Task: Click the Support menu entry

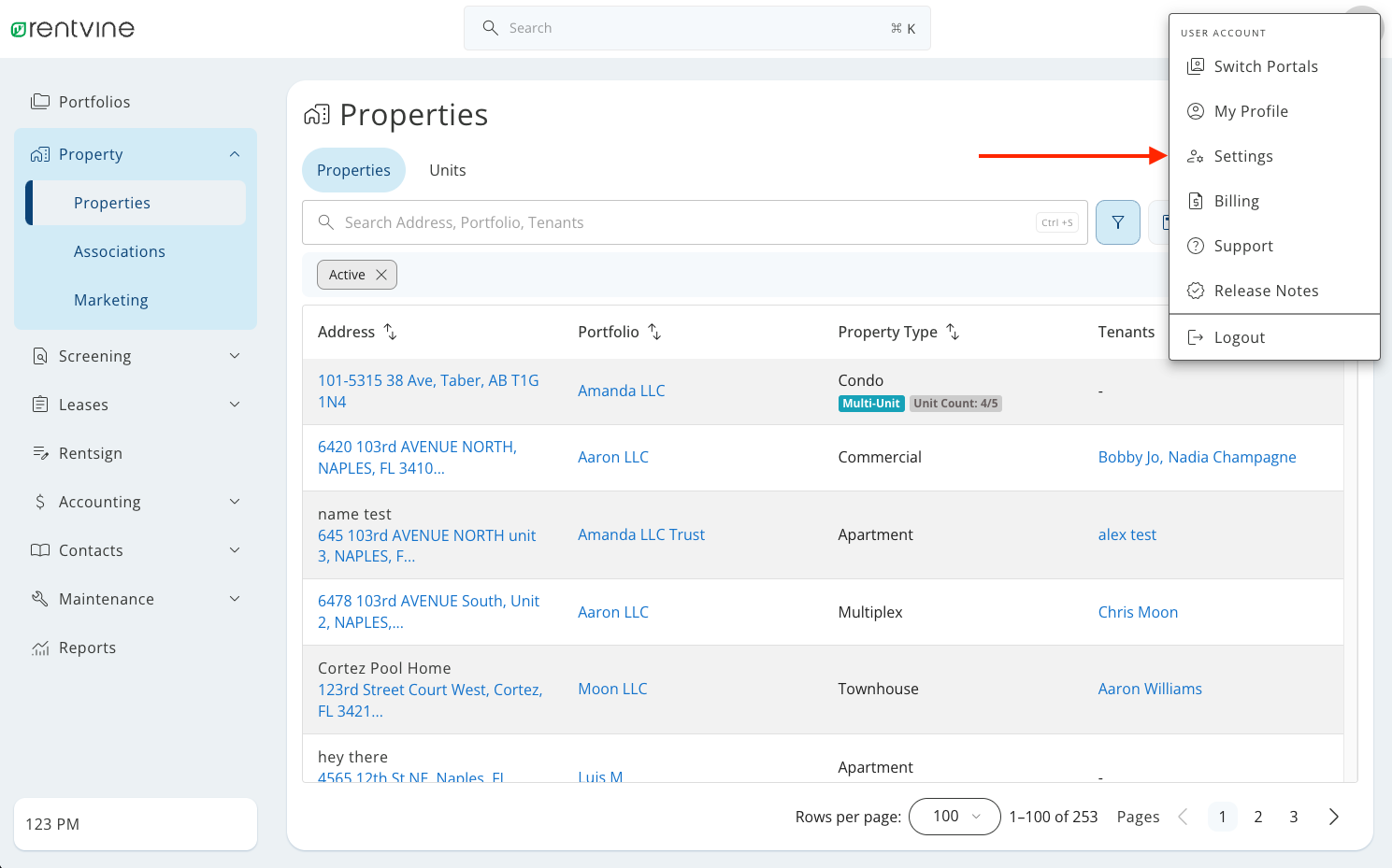Action: [1243, 245]
